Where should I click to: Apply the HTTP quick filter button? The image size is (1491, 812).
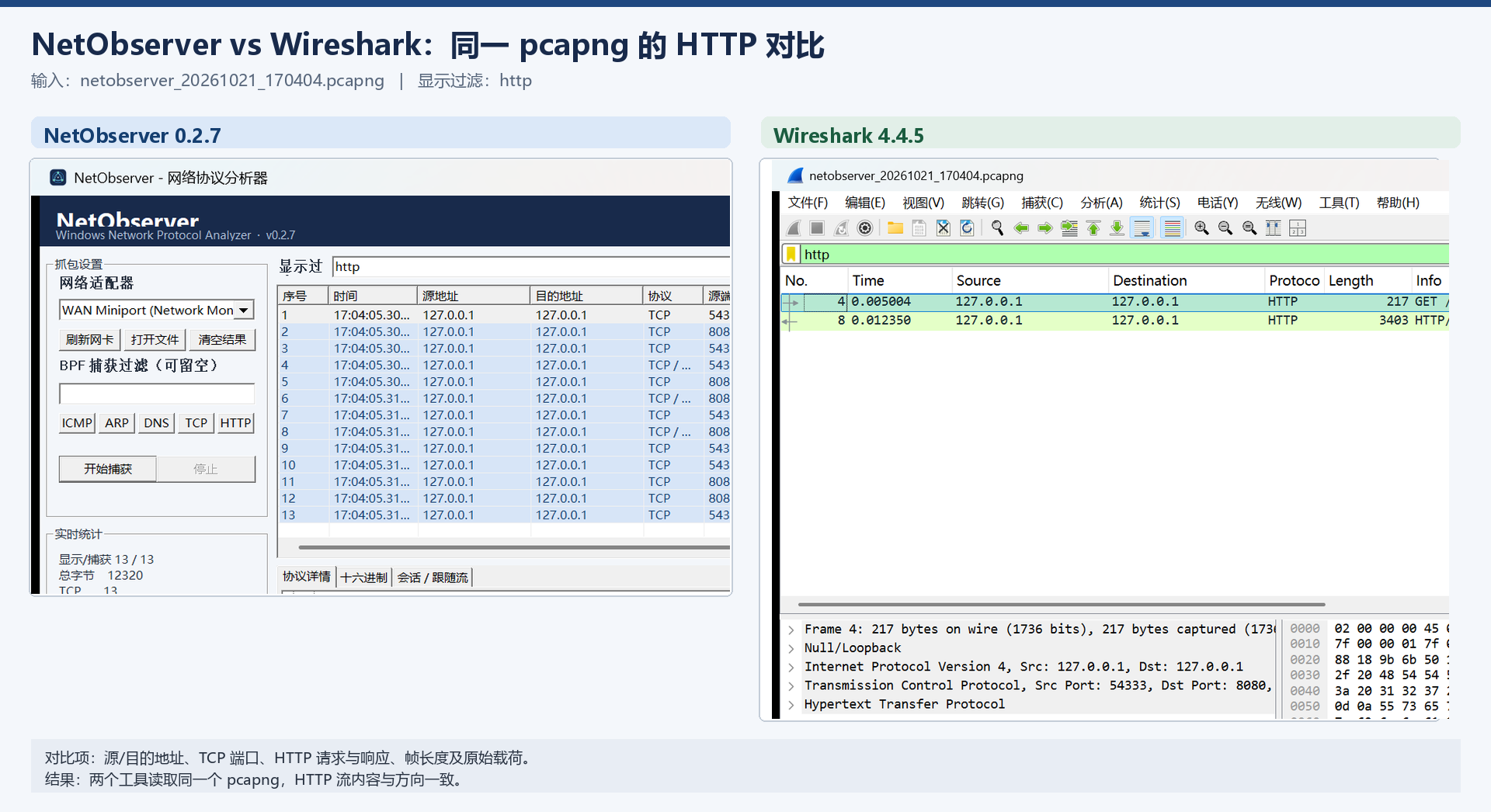[x=235, y=423]
